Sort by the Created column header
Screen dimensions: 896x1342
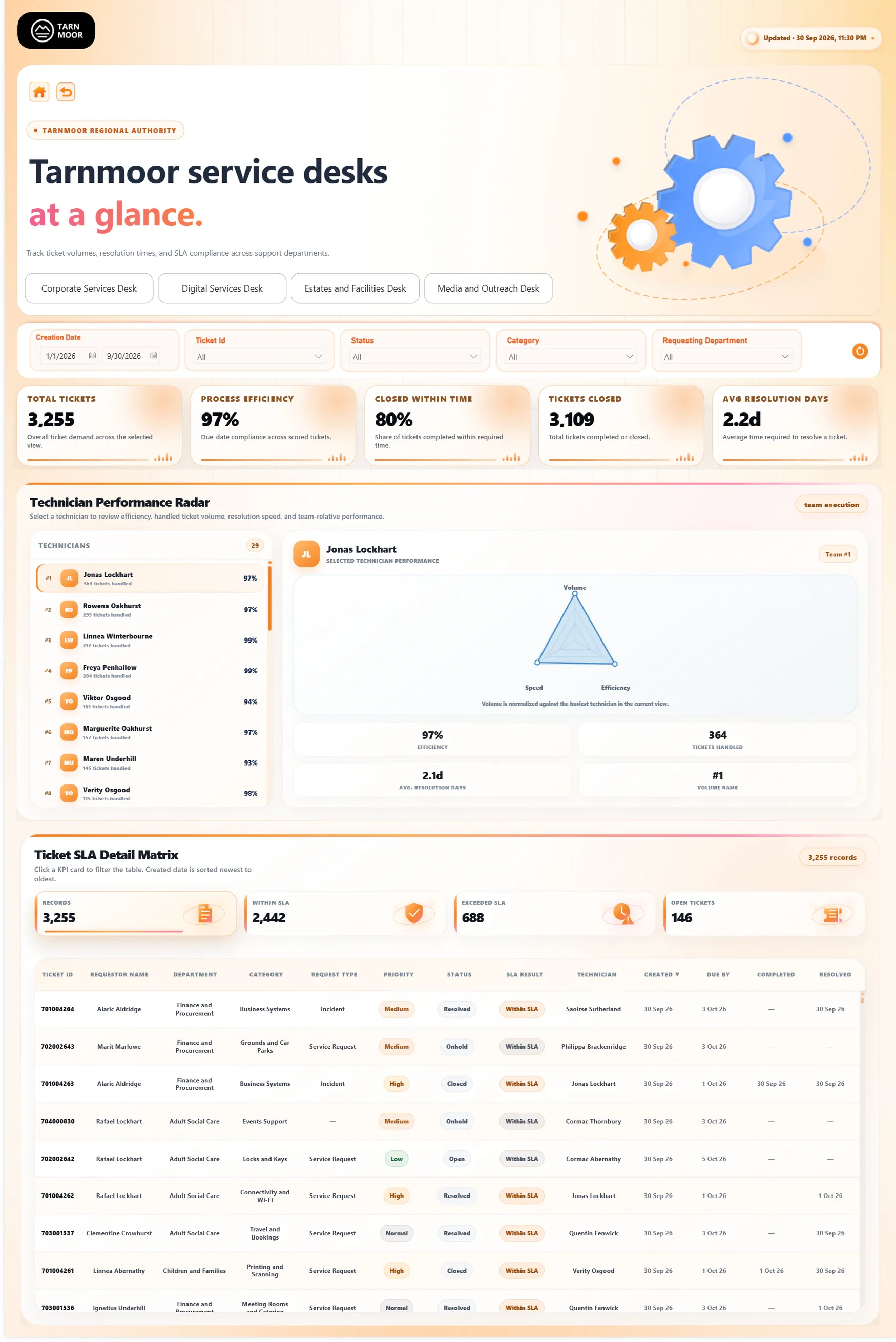tap(661, 974)
